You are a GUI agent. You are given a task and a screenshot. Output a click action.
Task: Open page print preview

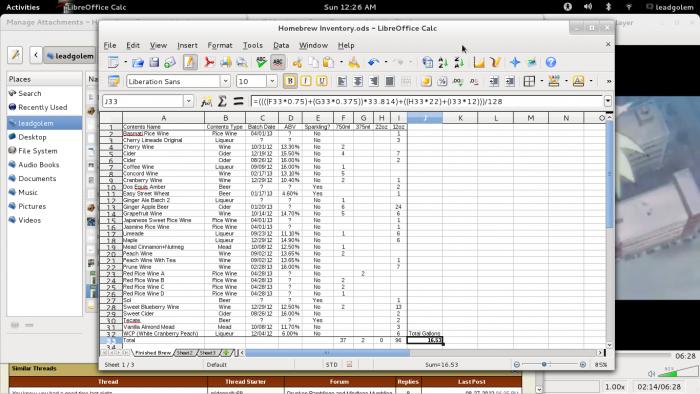click(x=242, y=62)
